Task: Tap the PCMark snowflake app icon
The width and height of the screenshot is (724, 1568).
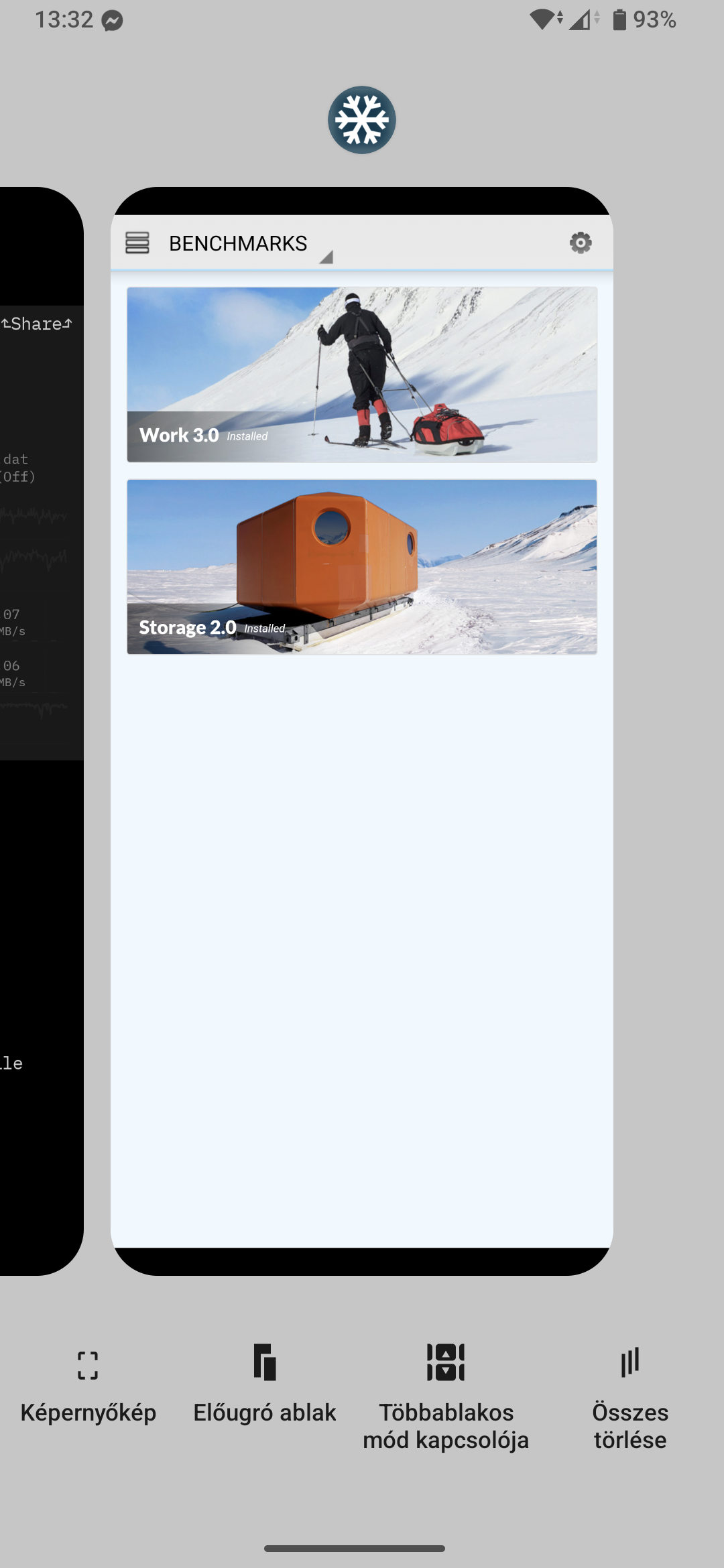Action: pos(362,120)
